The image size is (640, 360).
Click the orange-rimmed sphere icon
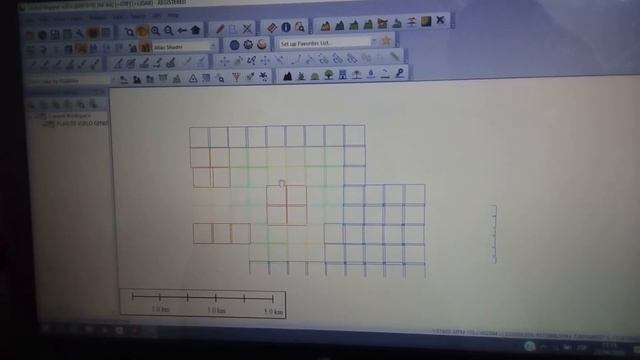262,44
